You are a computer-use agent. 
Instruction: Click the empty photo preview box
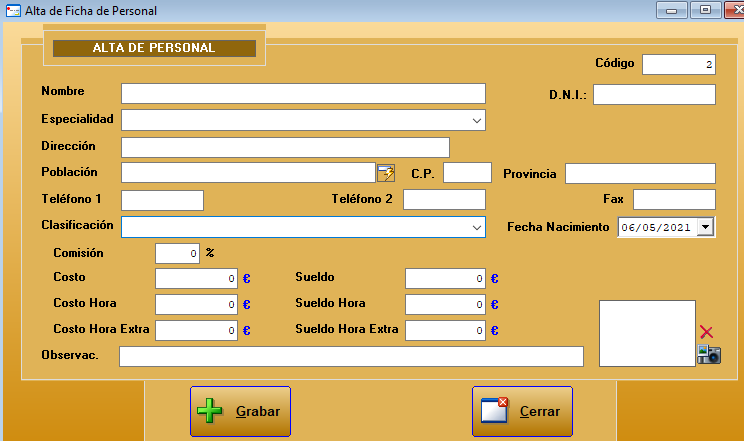(x=647, y=333)
